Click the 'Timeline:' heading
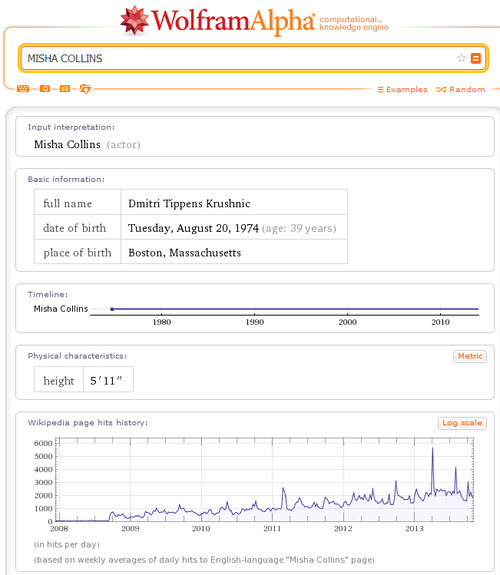Screen dimensions: 500x575 48,294
